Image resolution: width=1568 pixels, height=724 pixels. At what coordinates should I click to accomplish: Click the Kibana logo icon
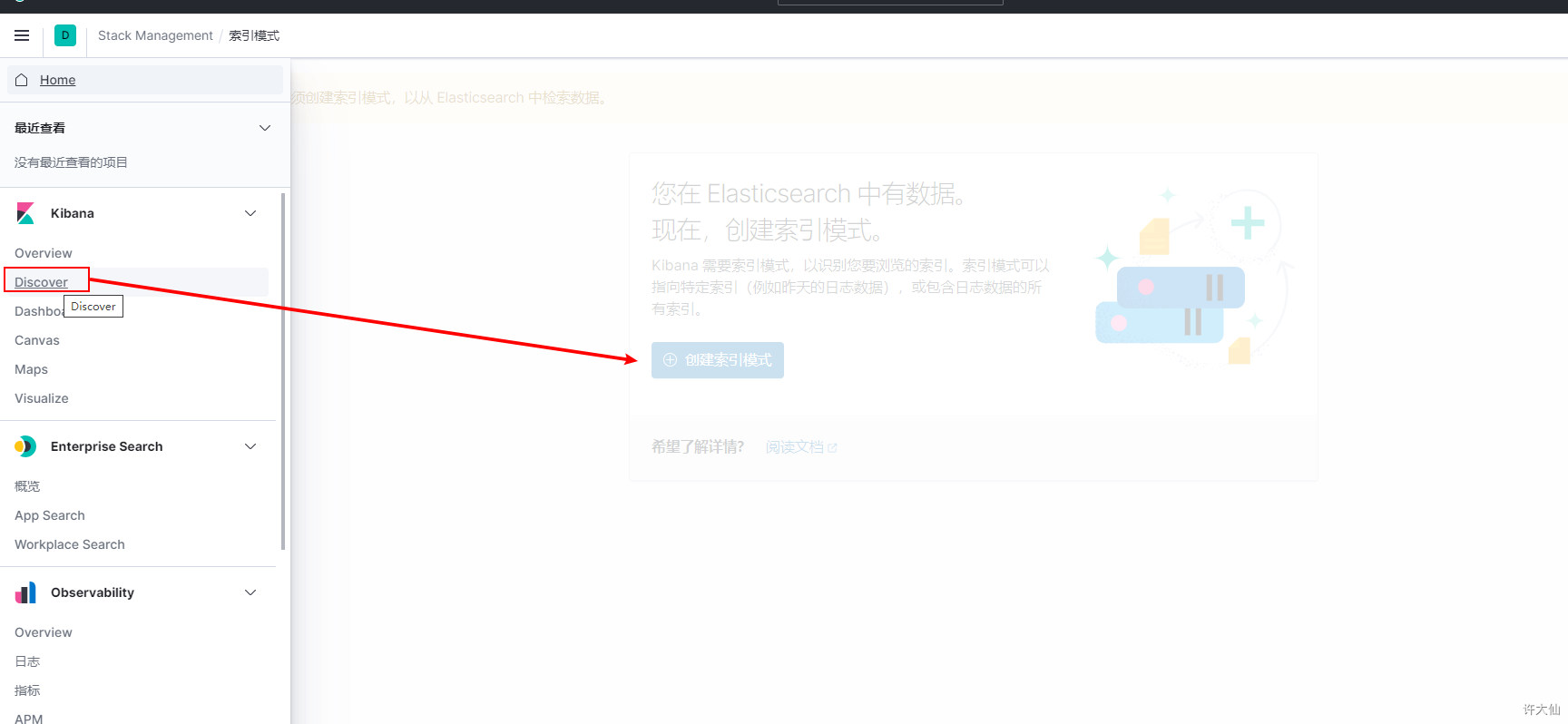point(25,213)
